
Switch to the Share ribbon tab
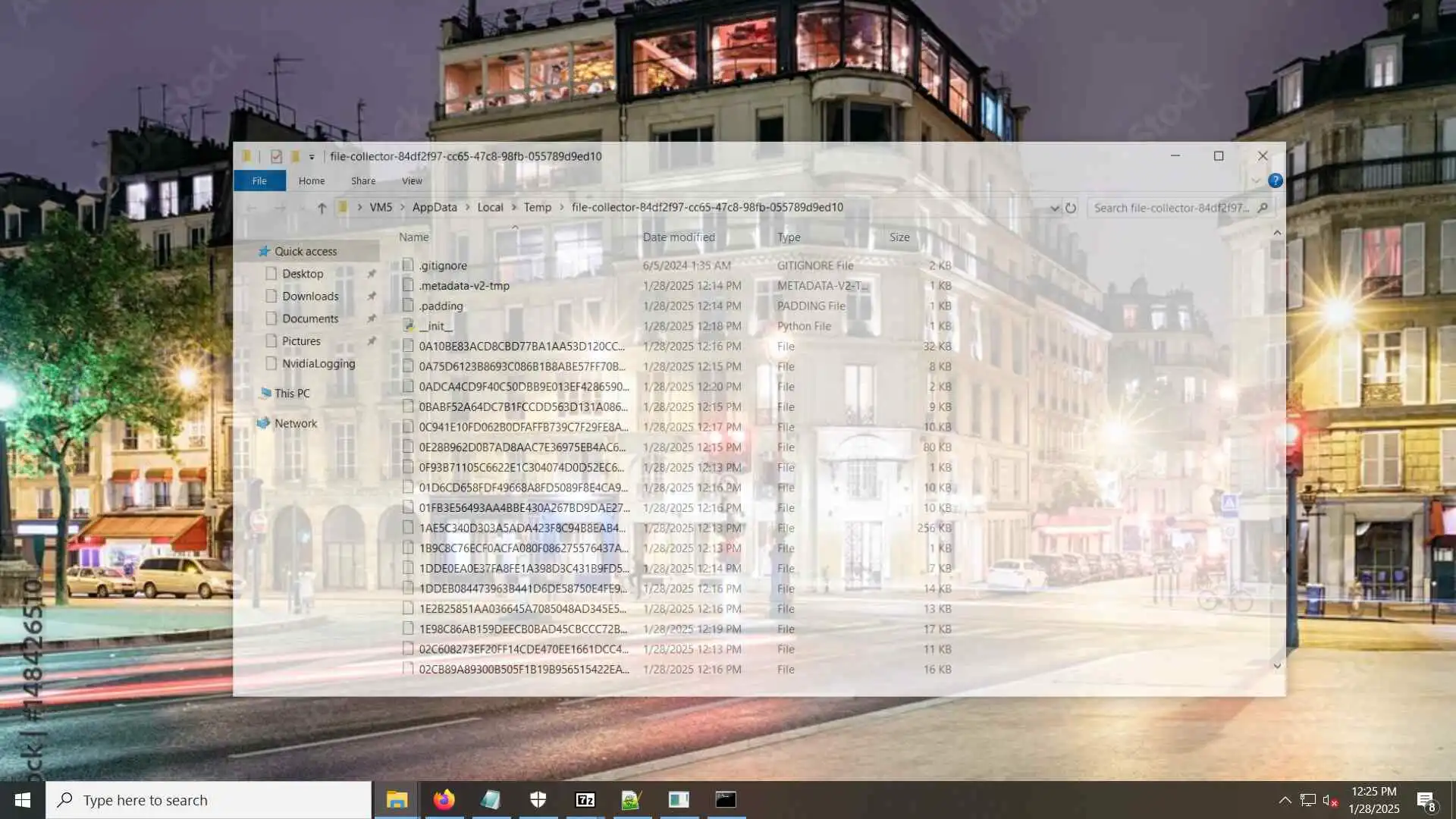click(363, 180)
